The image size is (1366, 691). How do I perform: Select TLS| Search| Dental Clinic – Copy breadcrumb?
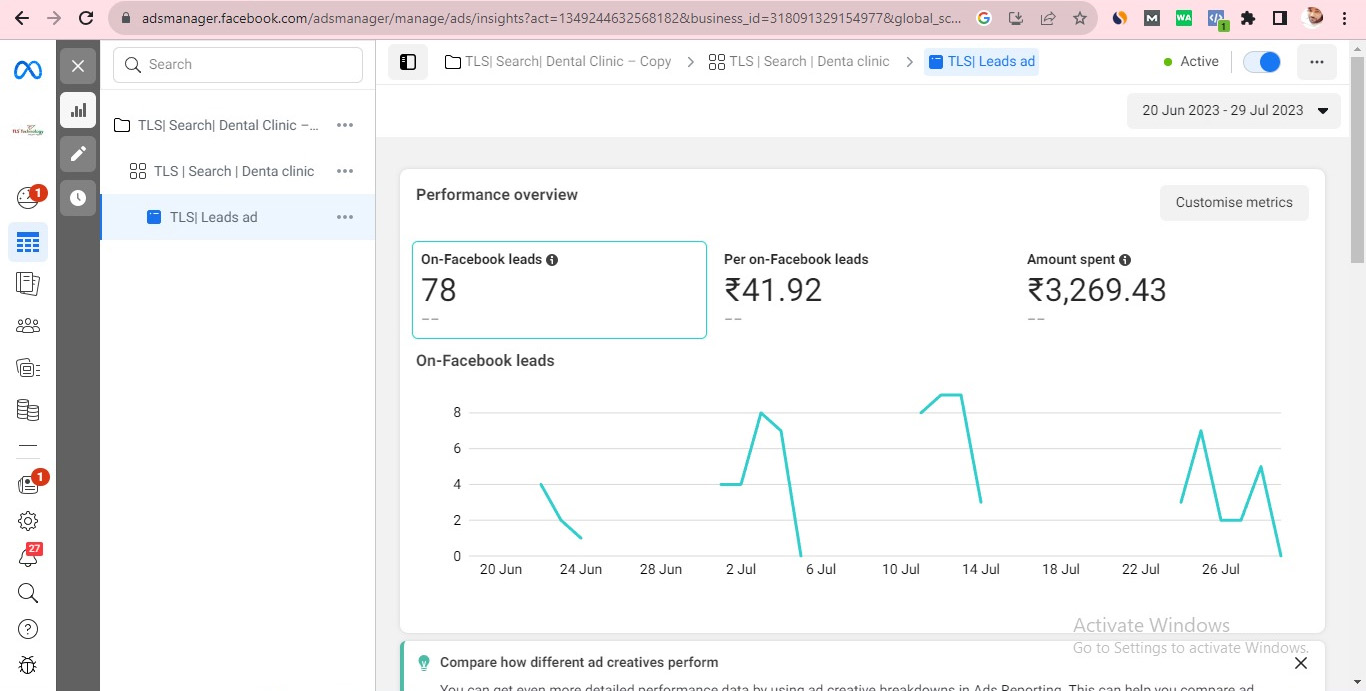(558, 62)
